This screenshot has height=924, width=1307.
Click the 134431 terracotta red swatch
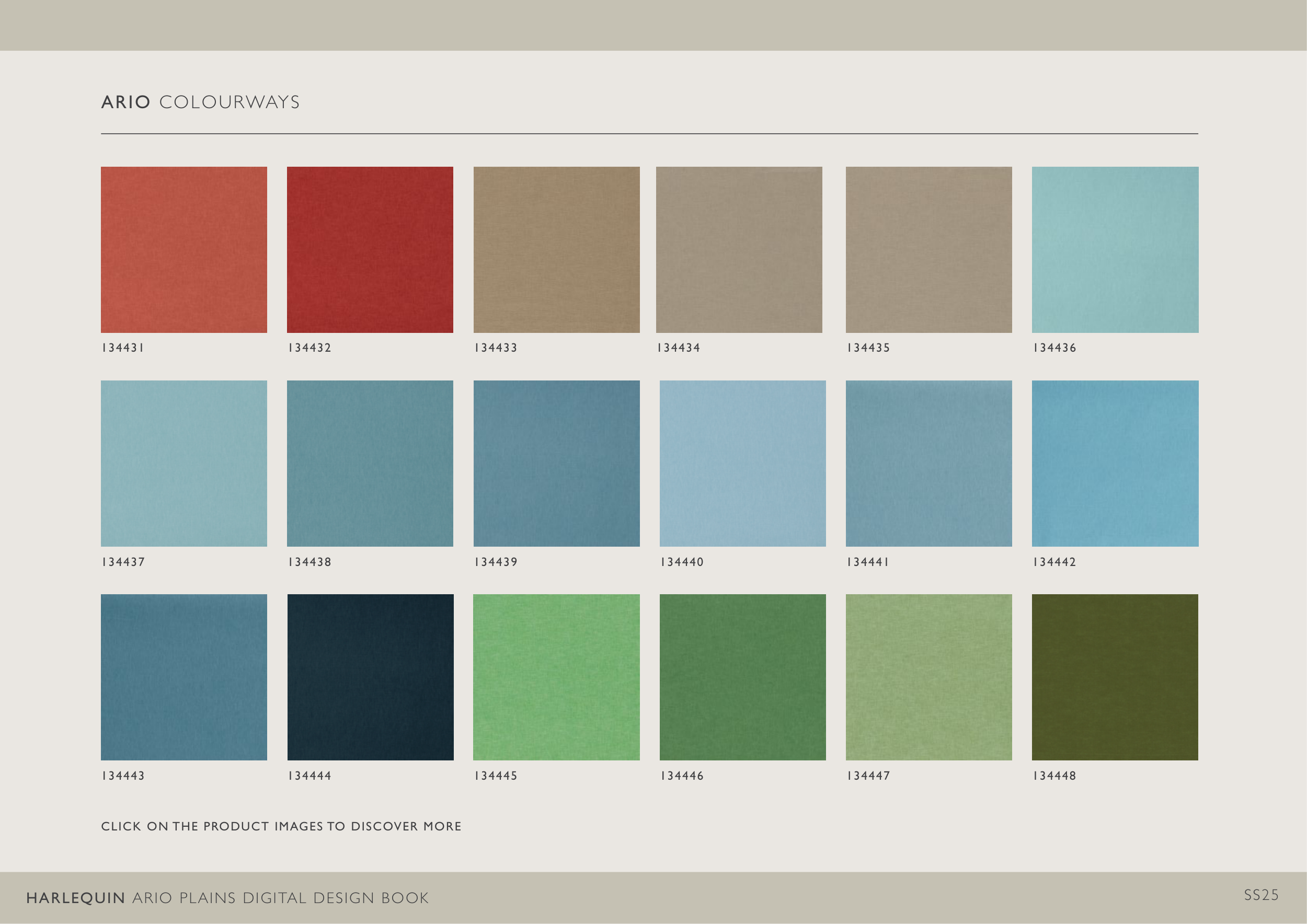184,250
